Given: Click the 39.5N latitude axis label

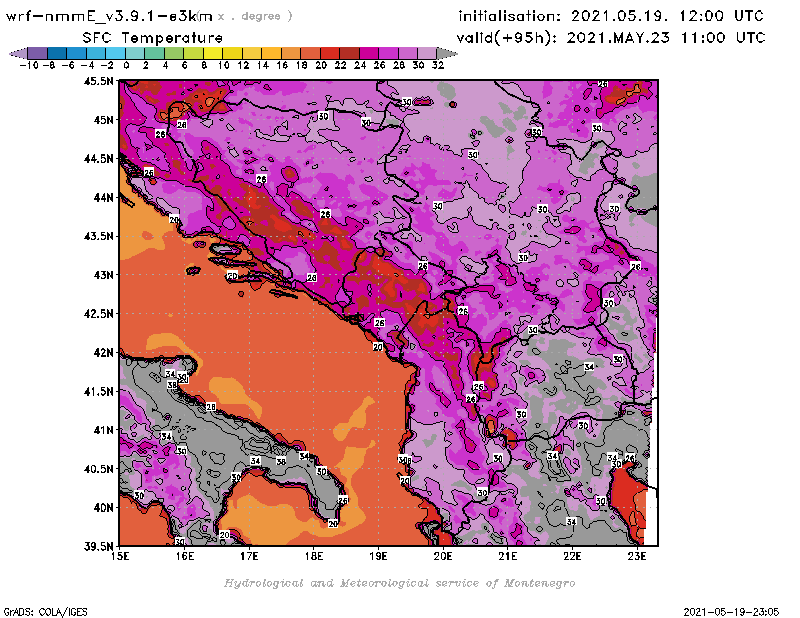Looking at the screenshot, I should (98, 546).
